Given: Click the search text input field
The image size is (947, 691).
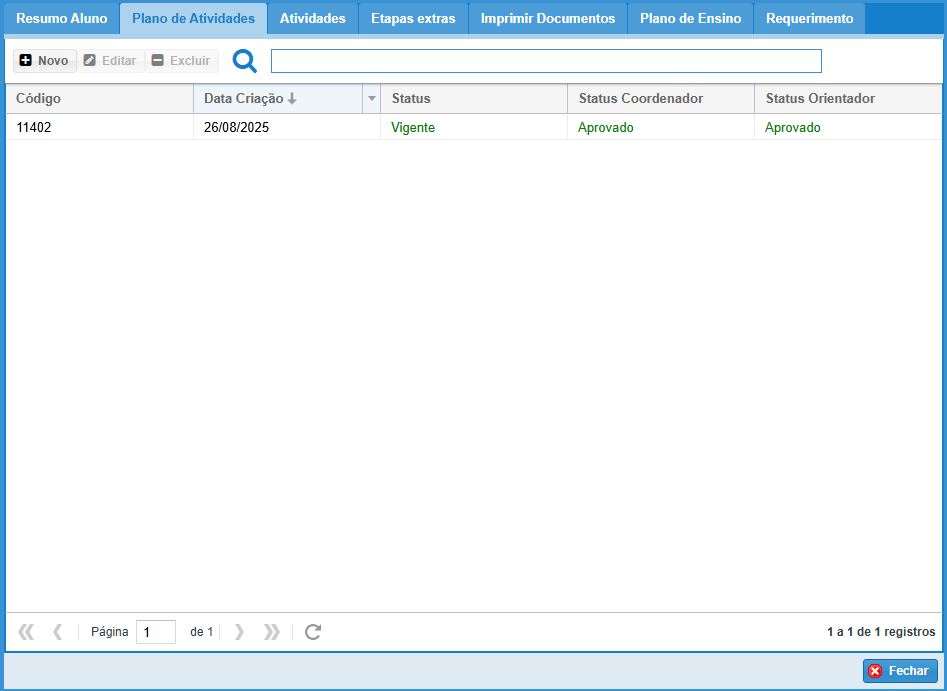Looking at the screenshot, I should (x=545, y=61).
